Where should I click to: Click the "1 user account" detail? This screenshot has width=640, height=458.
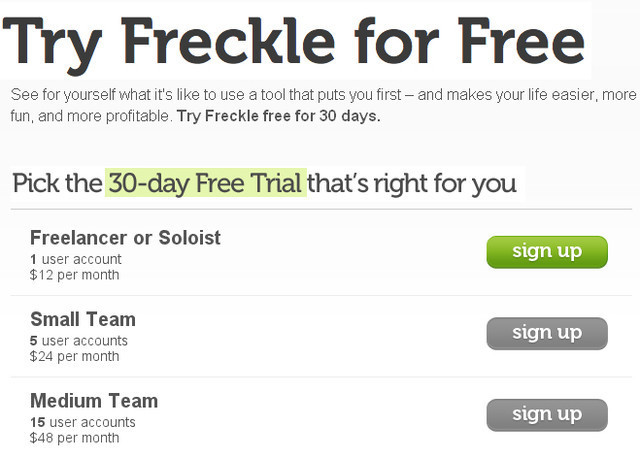tap(75, 259)
